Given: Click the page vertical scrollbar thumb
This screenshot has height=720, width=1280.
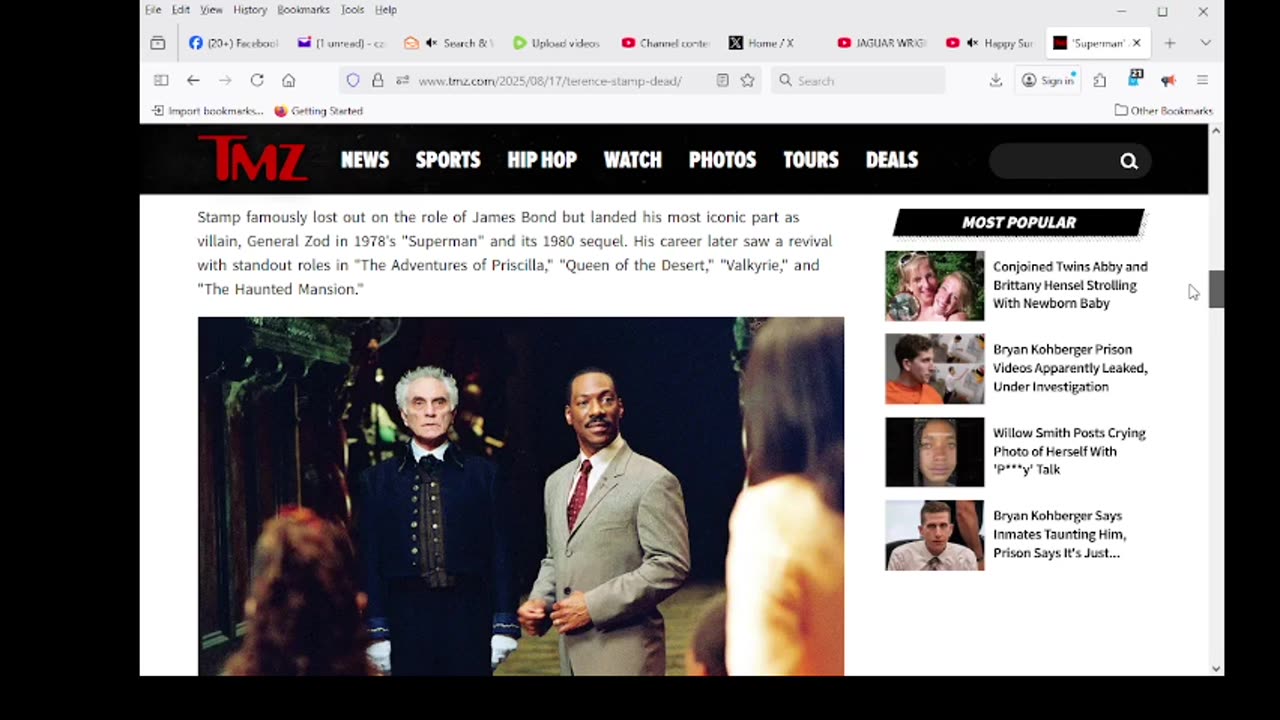Looking at the screenshot, I should pyautogui.click(x=1216, y=289).
